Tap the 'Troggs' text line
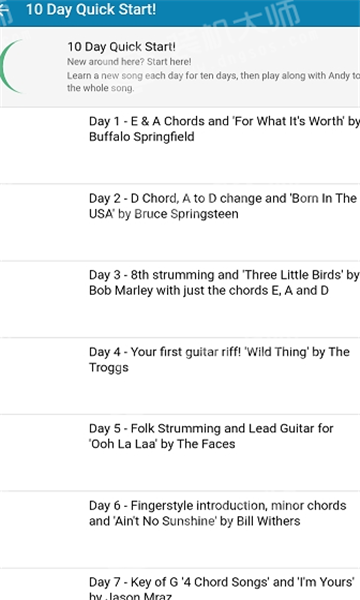 coord(109,368)
